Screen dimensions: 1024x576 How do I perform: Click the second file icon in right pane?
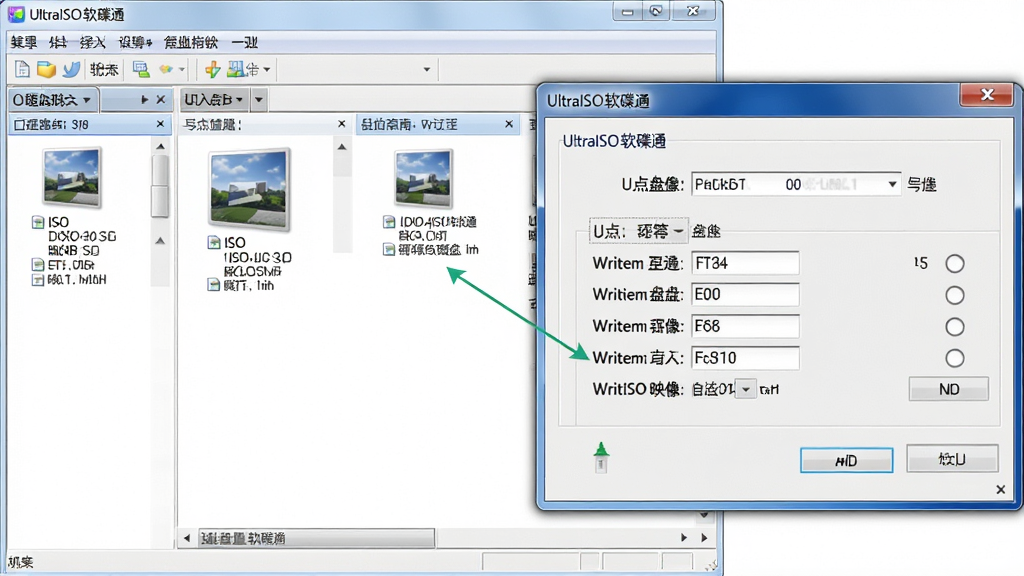coord(389,249)
